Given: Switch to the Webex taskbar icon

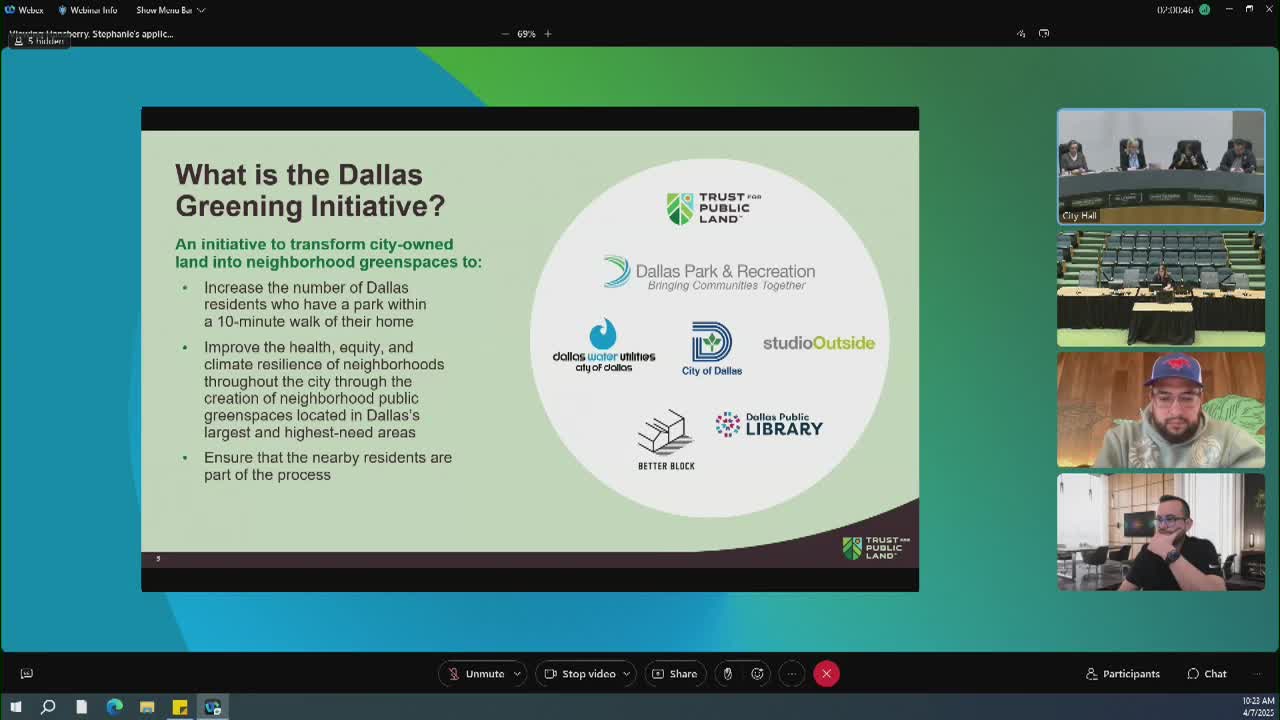Looking at the screenshot, I should point(213,707).
